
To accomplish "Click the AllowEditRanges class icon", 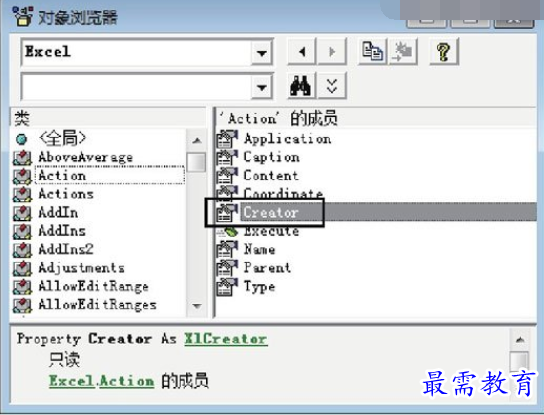I will point(22,305).
